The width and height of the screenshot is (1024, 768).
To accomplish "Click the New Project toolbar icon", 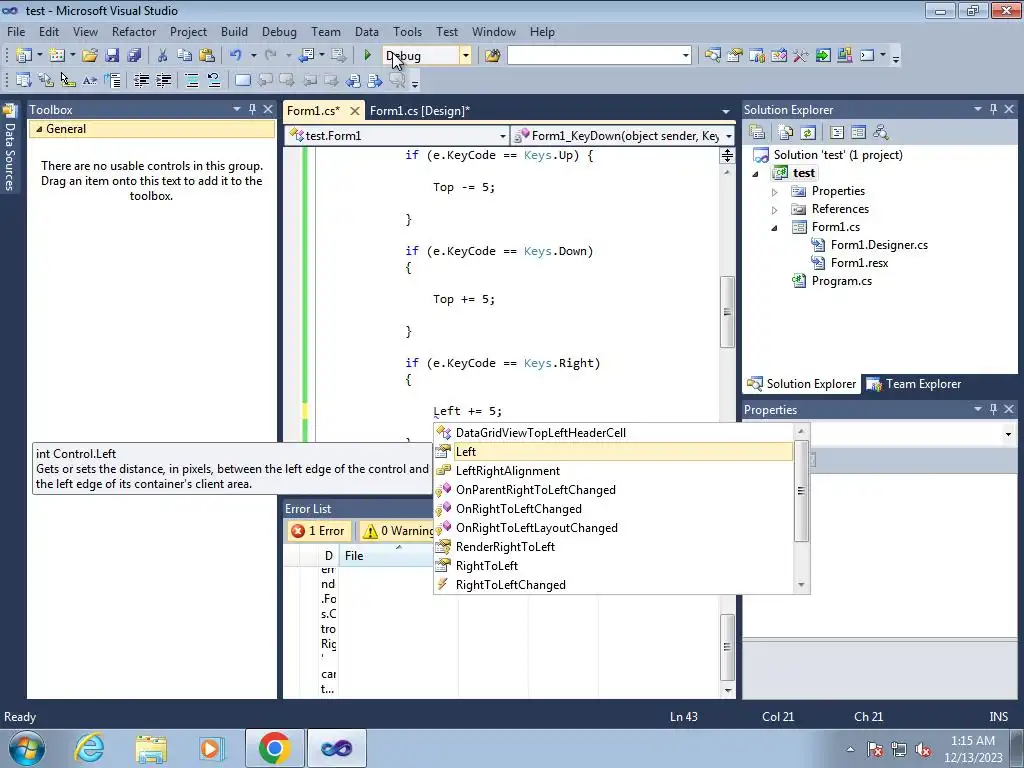I will tap(24, 56).
